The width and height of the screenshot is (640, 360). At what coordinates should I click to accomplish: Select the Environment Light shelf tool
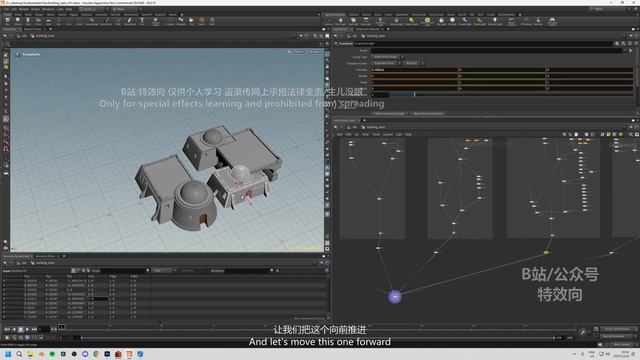(427, 21)
